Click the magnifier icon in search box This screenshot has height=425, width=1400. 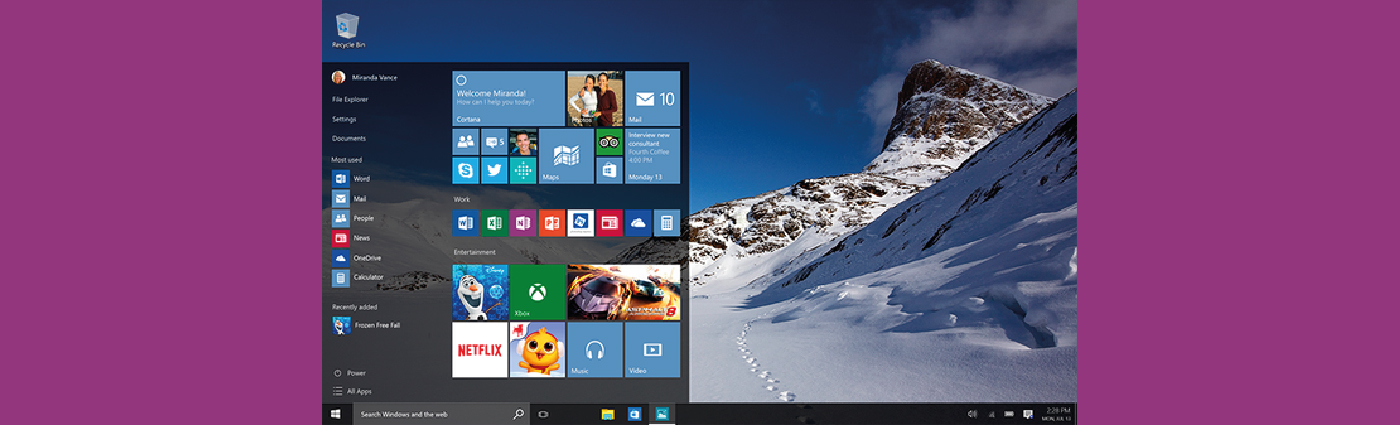(x=518, y=414)
